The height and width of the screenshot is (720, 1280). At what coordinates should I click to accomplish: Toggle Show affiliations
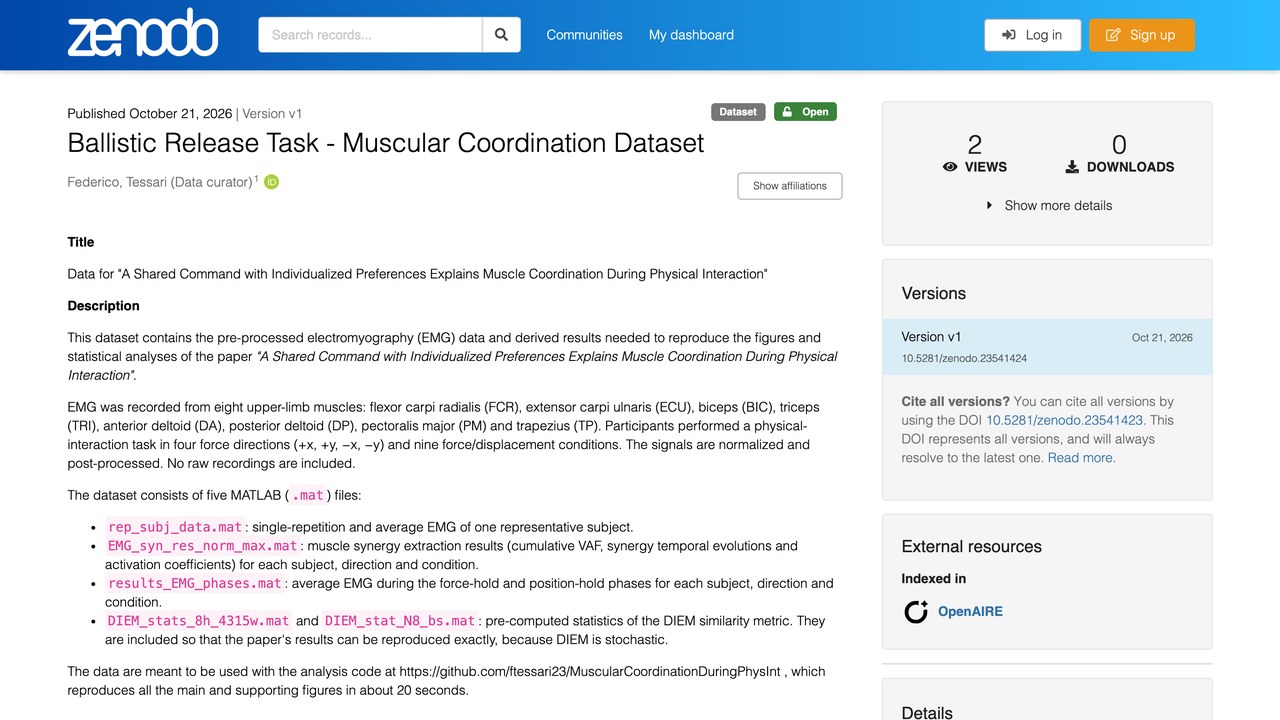tap(790, 186)
